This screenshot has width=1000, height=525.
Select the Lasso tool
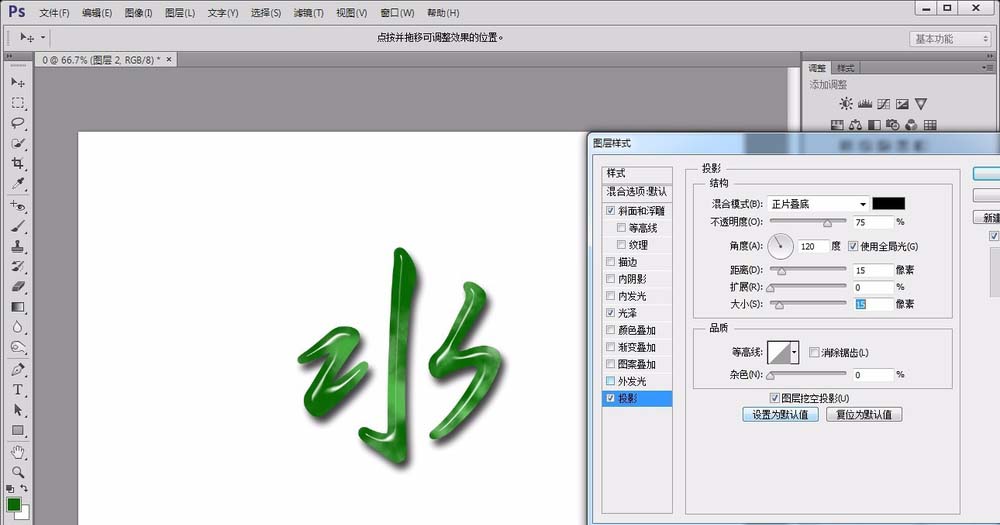18,123
